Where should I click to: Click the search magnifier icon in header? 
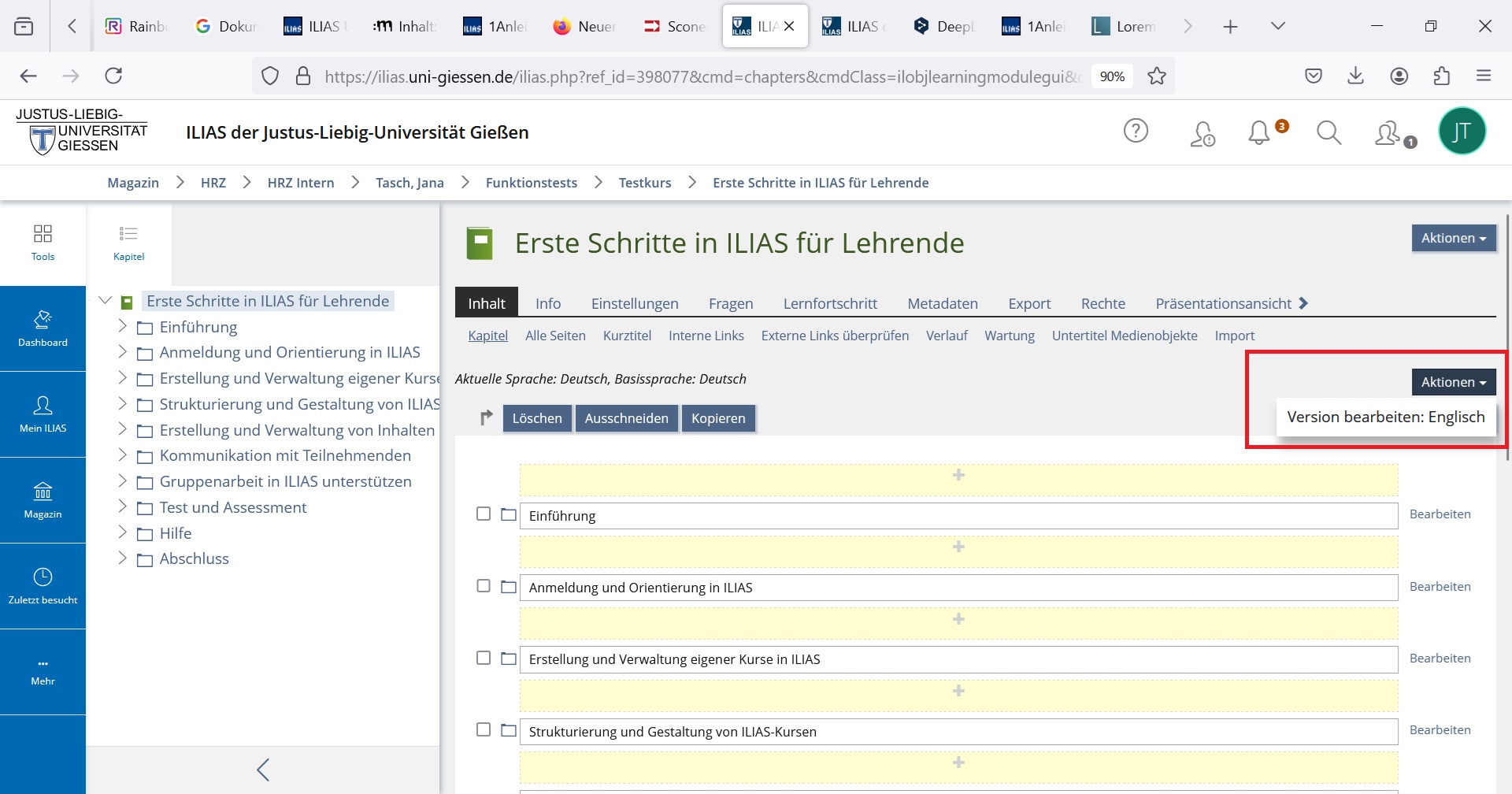click(x=1329, y=132)
